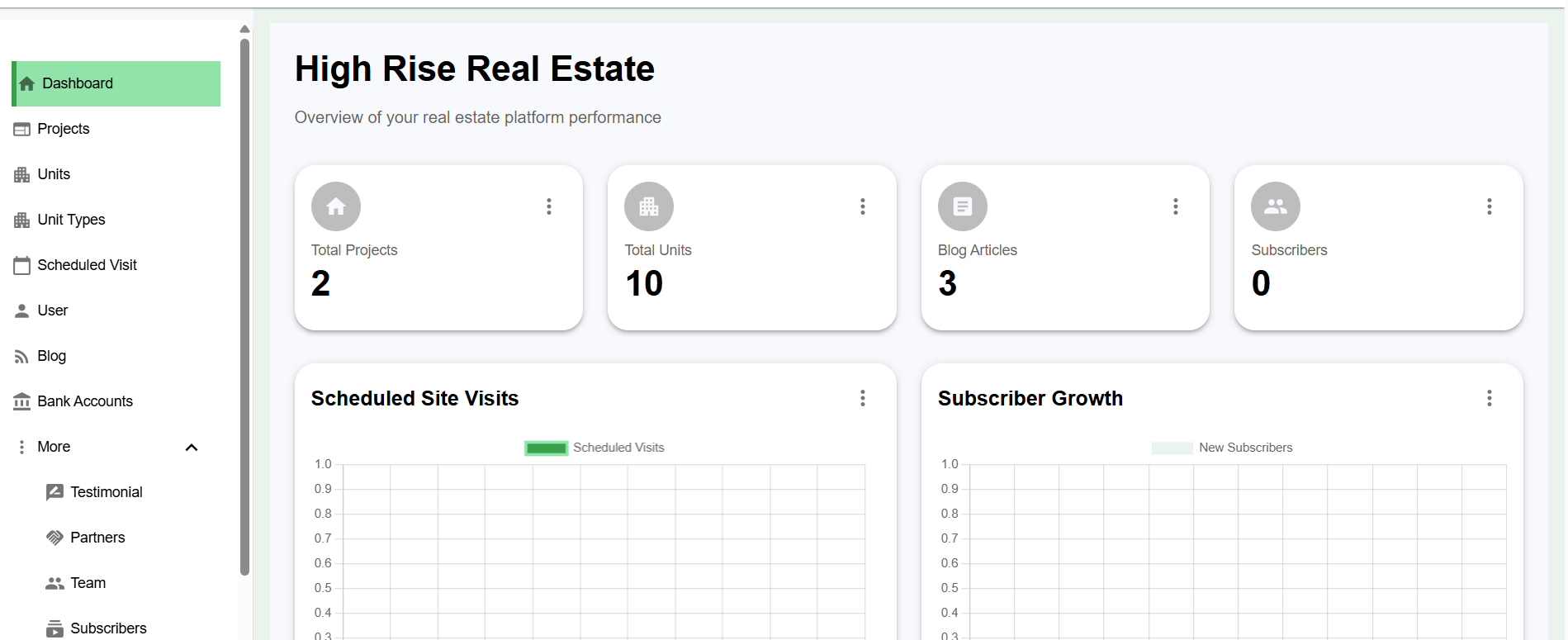Click the Total Units building icon circle
This screenshot has height=640, width=1568.
649,206
